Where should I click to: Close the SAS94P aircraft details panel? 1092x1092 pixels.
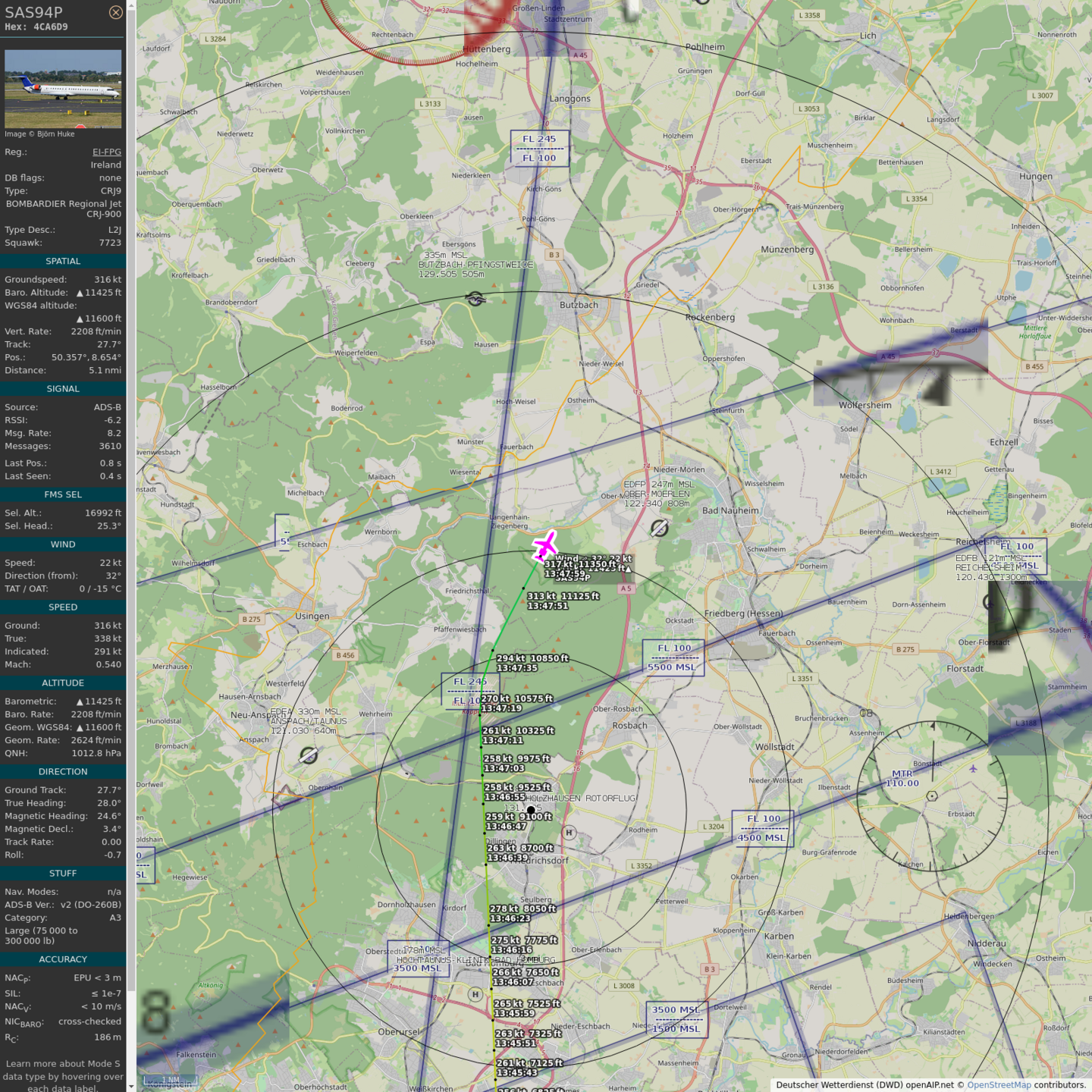tap(115, 12)
